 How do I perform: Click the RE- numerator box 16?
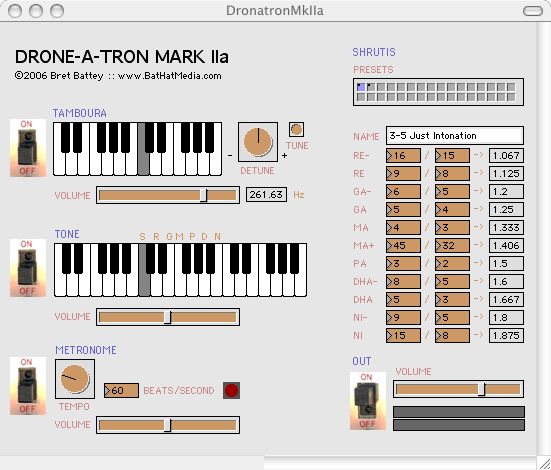(x=403, y=155)
